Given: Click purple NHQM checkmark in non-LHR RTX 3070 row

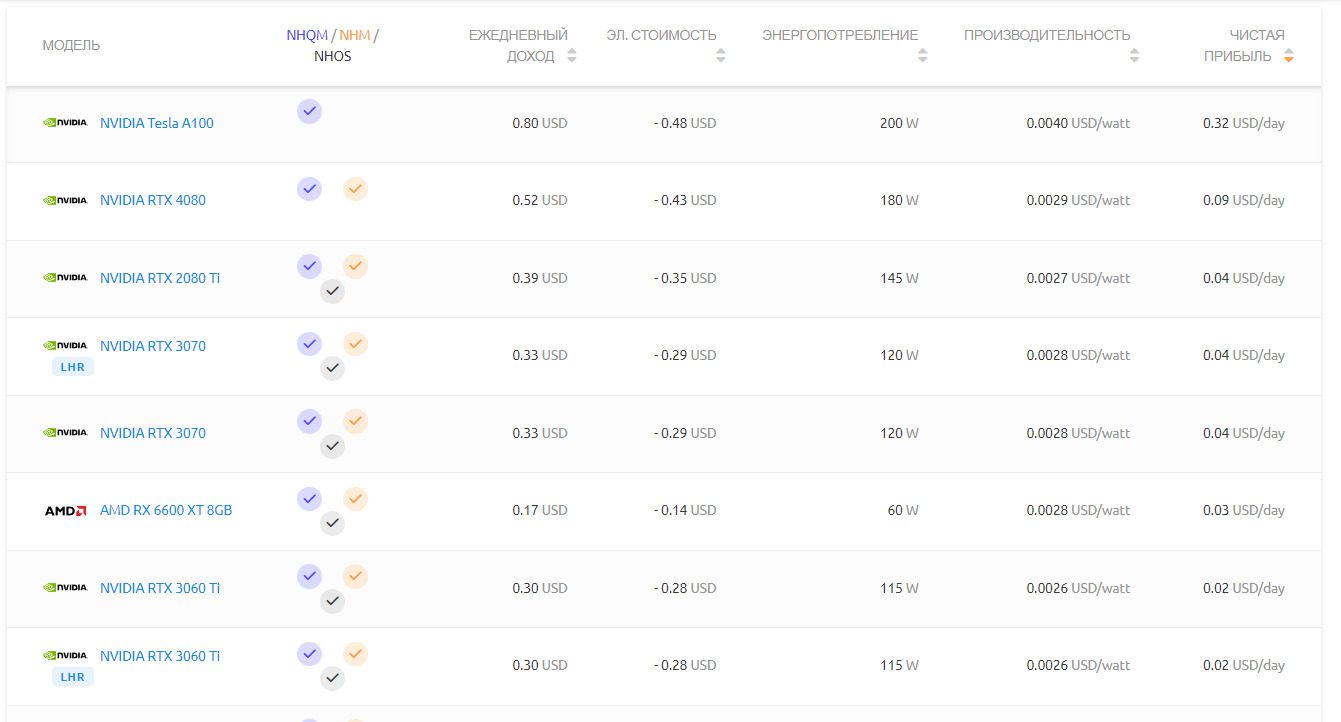Looking at the screenshot, I should click(310, 421).
